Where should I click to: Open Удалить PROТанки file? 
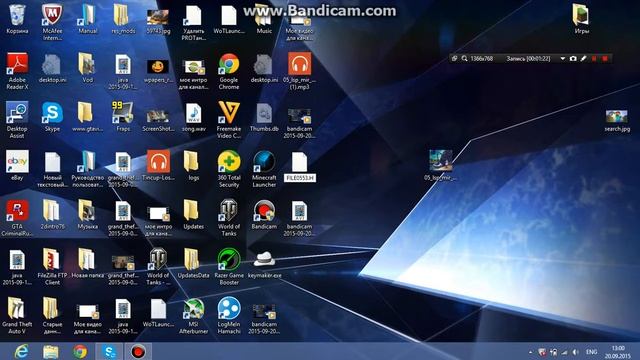193,22
